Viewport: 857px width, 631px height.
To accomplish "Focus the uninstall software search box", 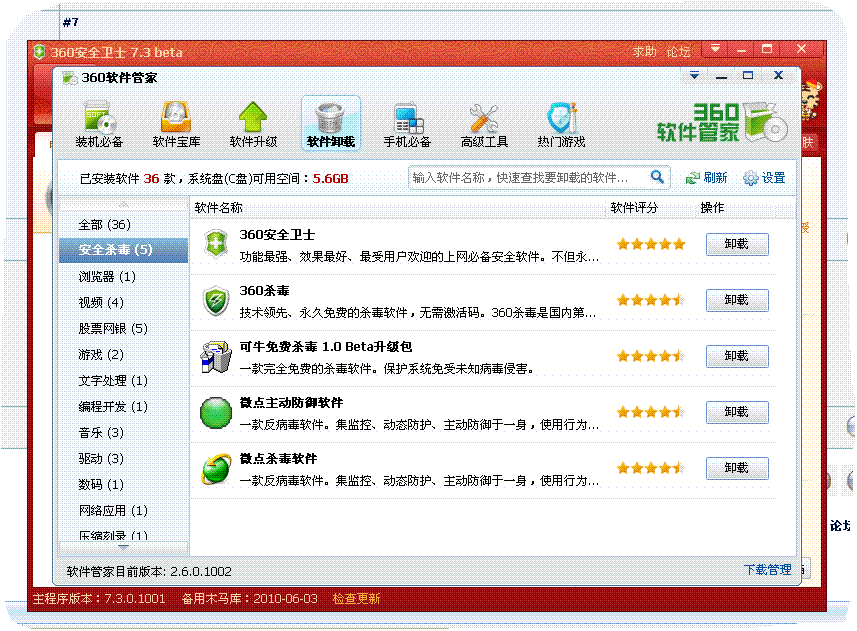I will click(x=528, y=178).
